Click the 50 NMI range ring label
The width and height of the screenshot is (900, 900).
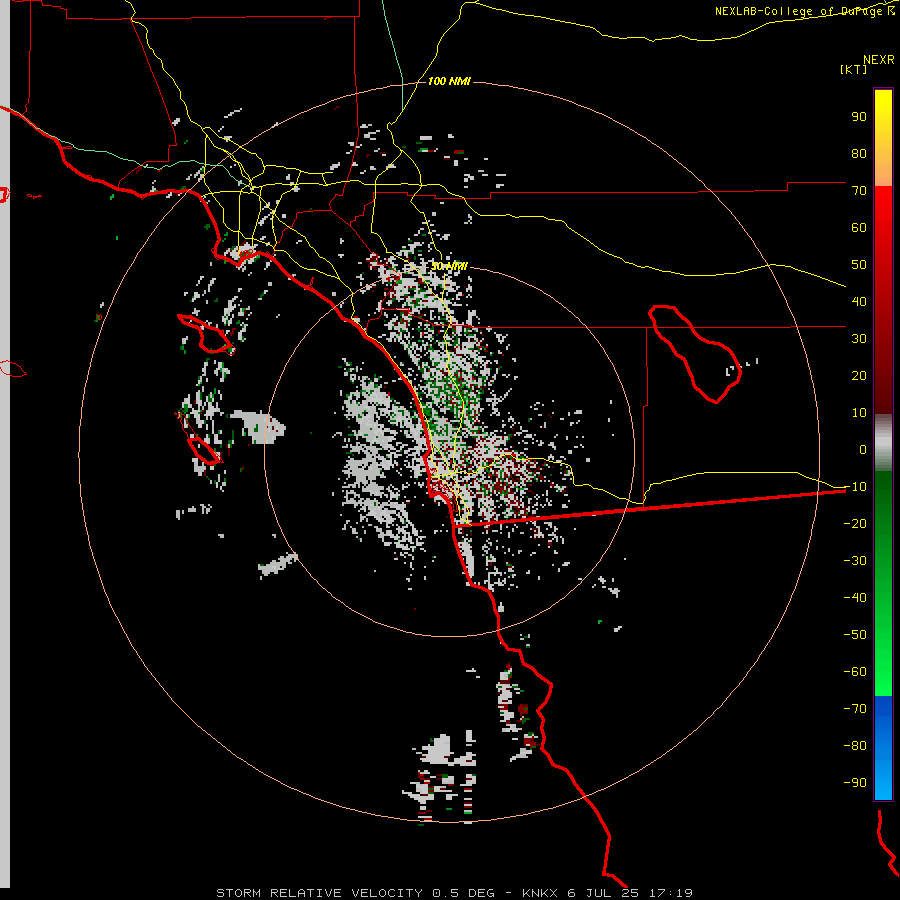point(449,266)
